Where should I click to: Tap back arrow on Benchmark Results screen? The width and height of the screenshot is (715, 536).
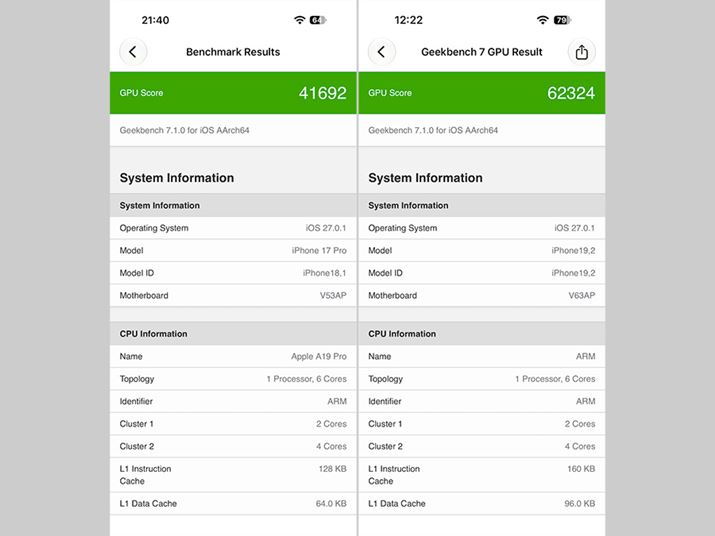133,52
